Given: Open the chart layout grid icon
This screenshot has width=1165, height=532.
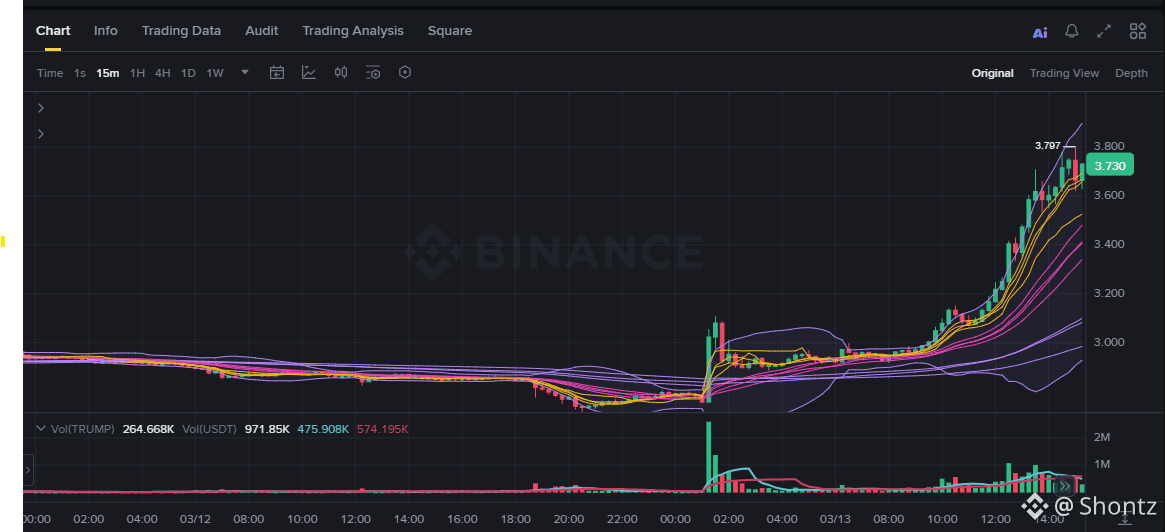Looking at the screenshot, I should (1138, 31).
